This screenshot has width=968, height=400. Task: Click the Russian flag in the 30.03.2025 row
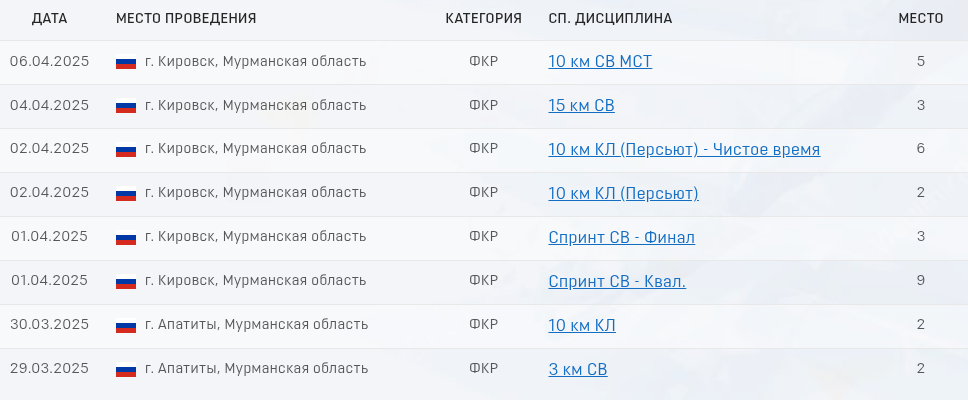pyautogui.click(x=126, y=325)
